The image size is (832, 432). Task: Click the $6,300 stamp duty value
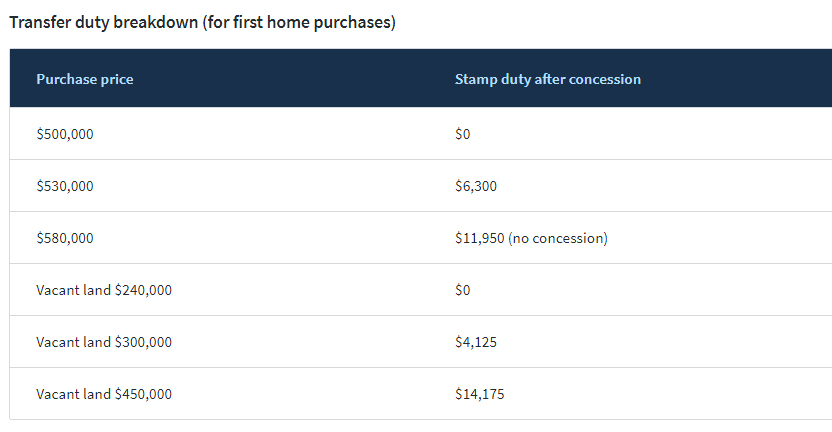pos(475,186)
